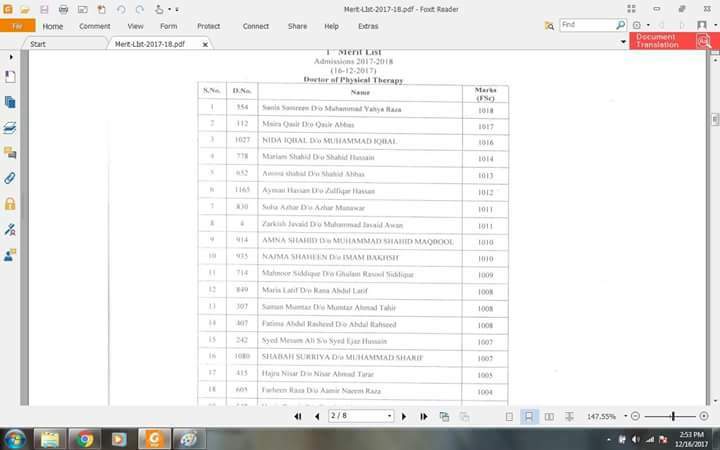Go to the next page arrow
Screen dimensions: 720x450
tap(404, 416)
